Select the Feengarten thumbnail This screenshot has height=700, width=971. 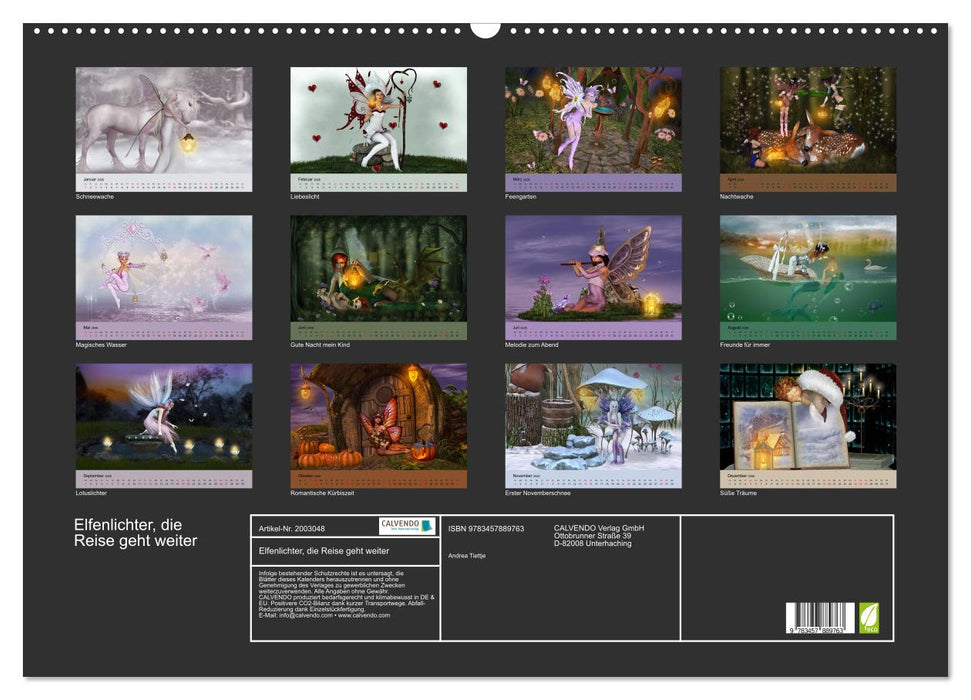(x=593, y=120)
